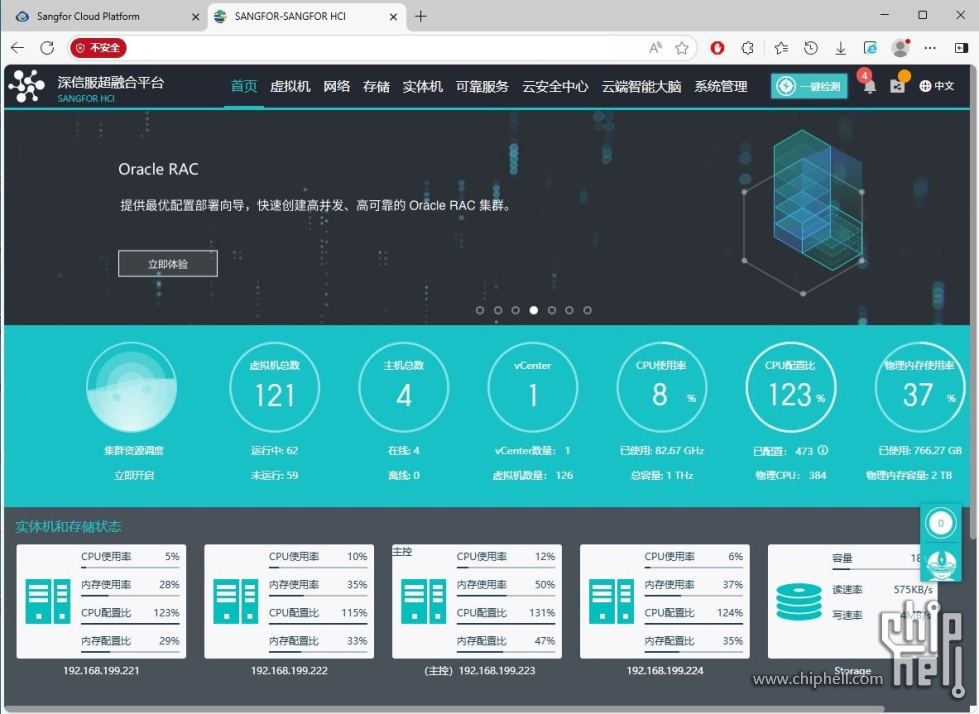Screen dimensions: 979x714
Task: Open the 存储 menu
Action: (x=376, y=86)
